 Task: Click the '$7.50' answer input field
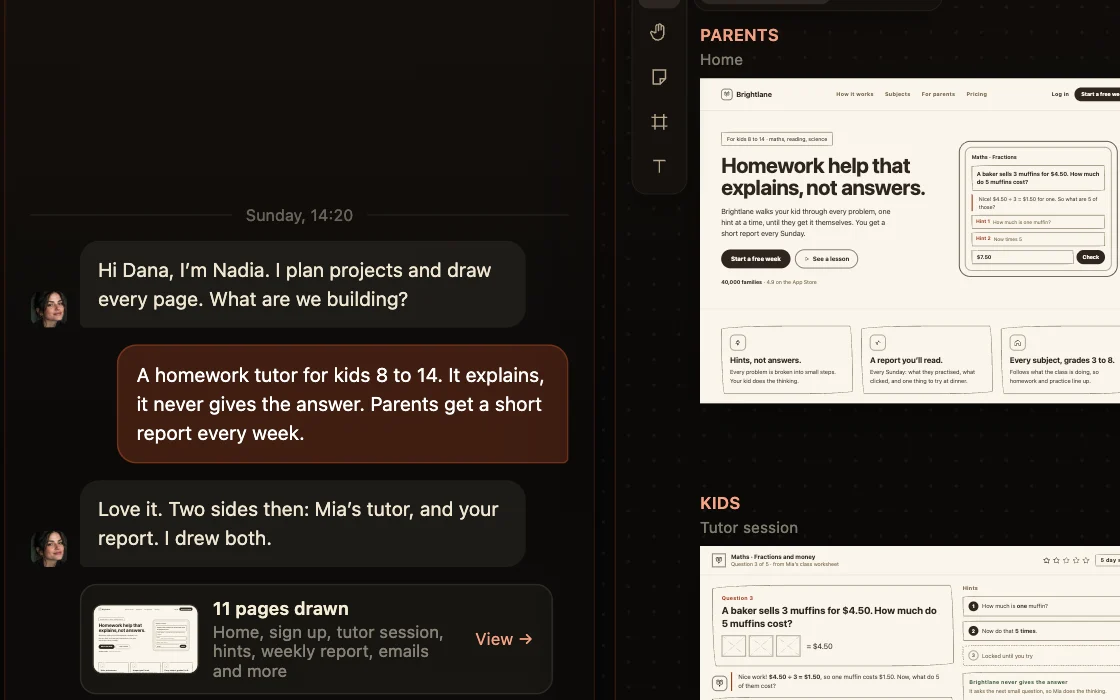pos(1022,257)
